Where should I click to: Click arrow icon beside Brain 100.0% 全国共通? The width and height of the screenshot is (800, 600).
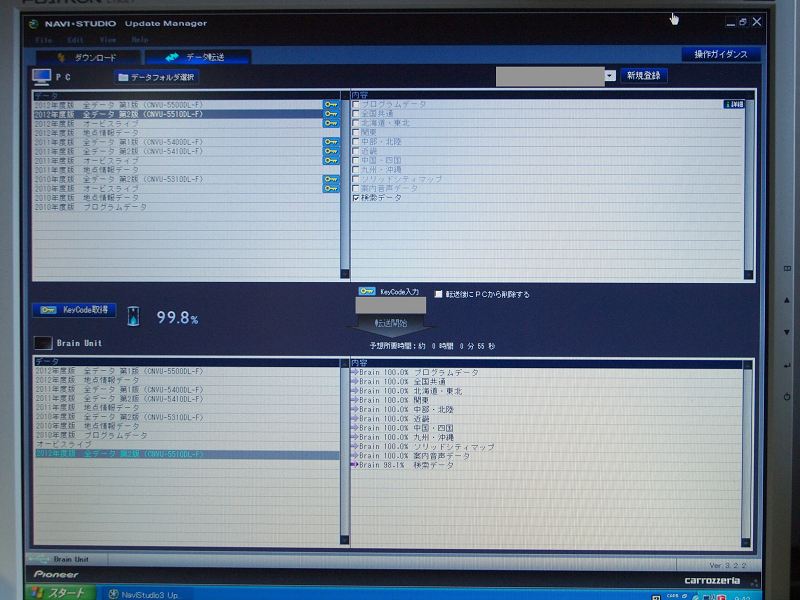(355, 381)
